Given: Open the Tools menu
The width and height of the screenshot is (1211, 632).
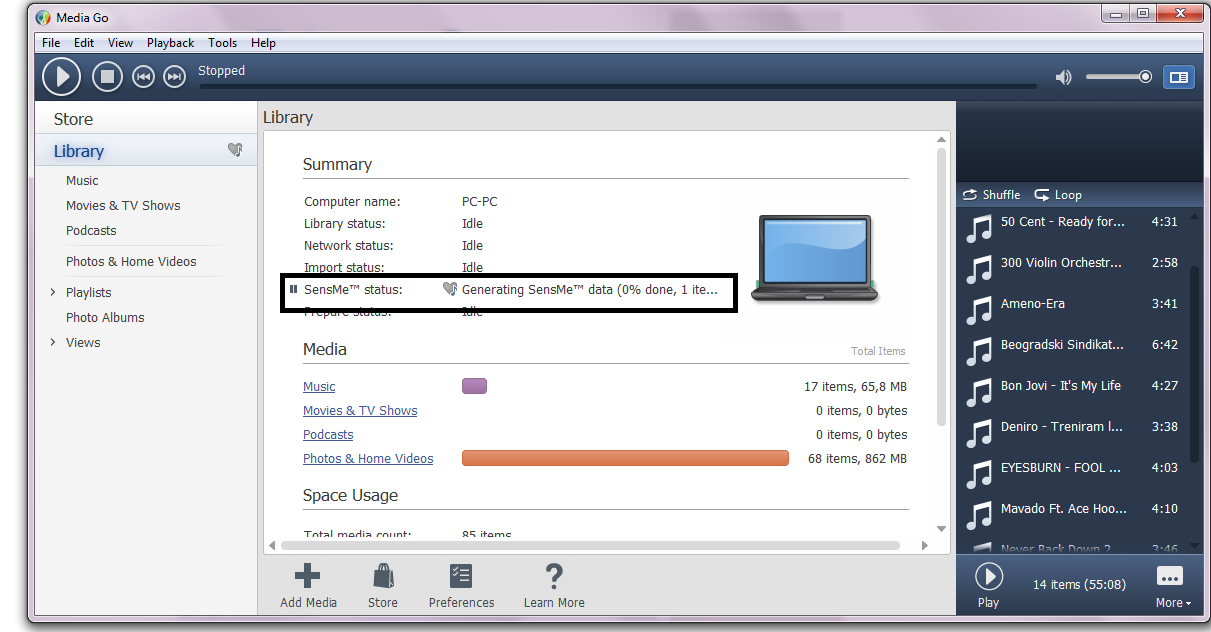Looking at the screenshot, I should point(223,43).
